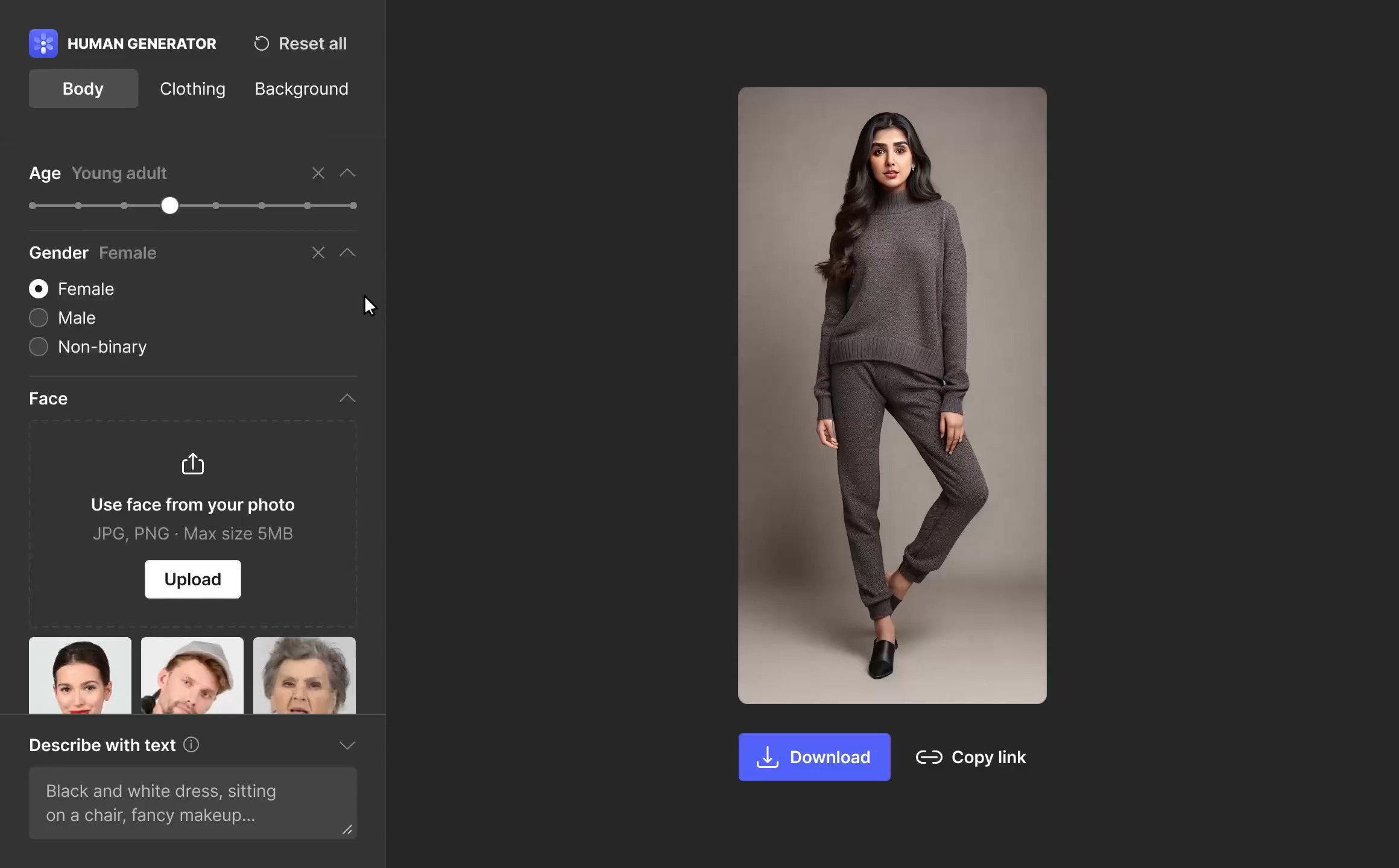1399x868 pixels.
Task: Click the info icon next to Describe with text
Action: click(x=192, y=745)
